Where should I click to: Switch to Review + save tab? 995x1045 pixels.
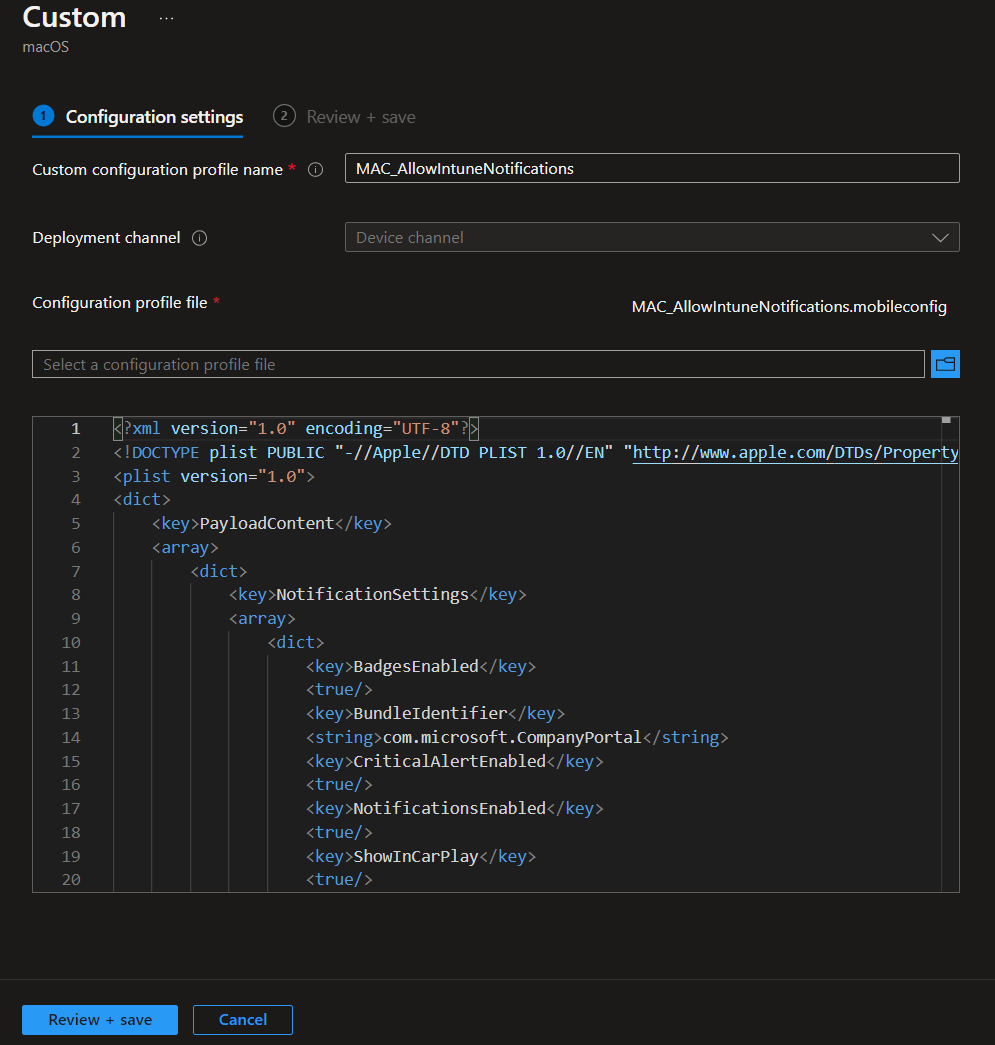344,117
